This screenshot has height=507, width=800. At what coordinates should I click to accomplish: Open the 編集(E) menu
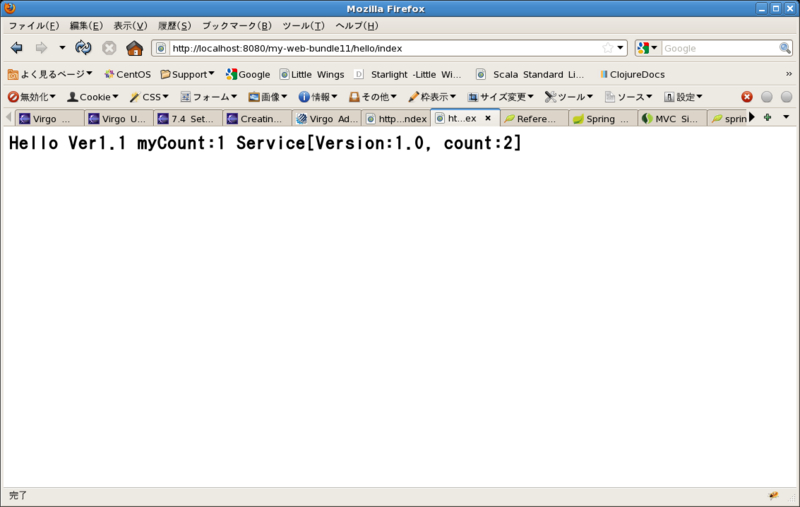[x=86, y=26]
